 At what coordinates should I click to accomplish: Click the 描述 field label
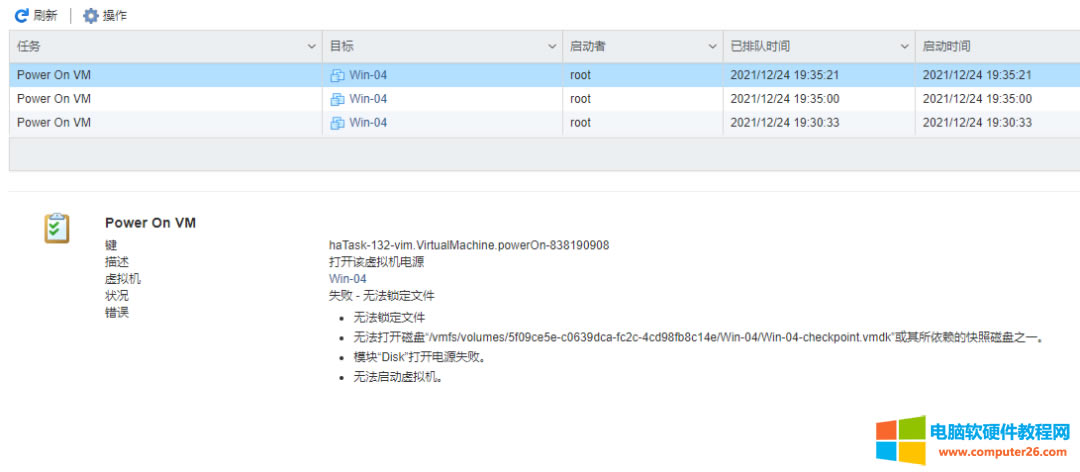[117, 262]
